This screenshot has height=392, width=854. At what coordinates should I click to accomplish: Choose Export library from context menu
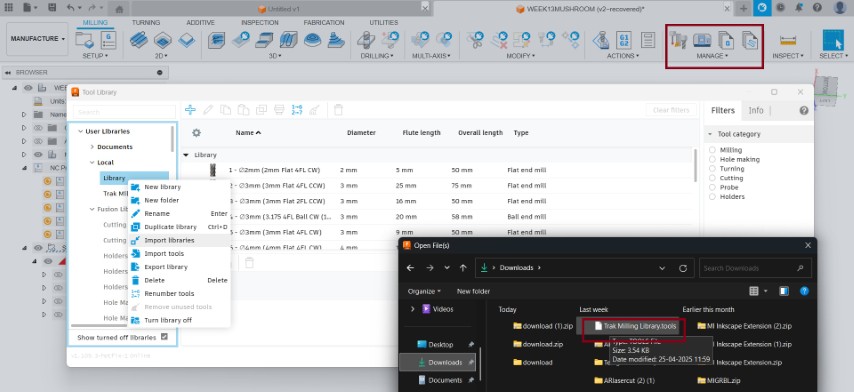click(179, 267)
